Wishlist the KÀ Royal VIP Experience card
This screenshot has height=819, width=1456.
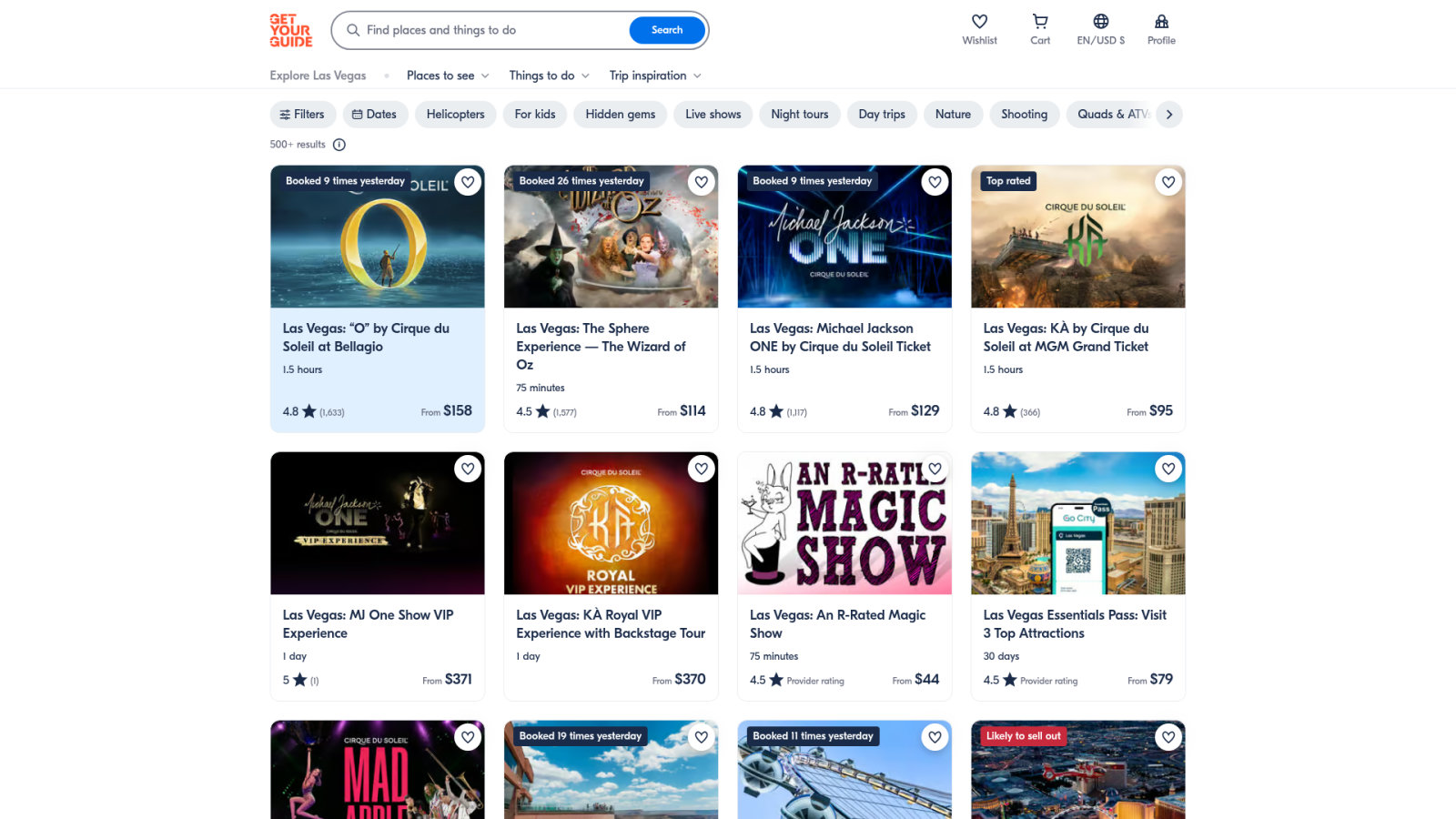coord(702,469)
